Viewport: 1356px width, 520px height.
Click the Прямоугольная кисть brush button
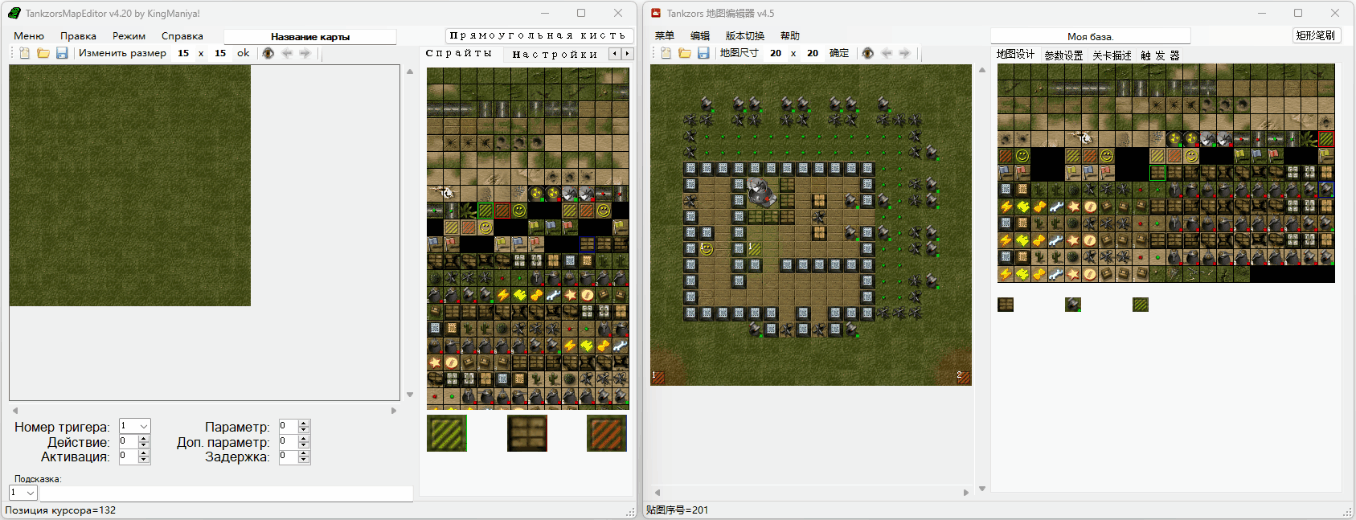pos(537,36)
